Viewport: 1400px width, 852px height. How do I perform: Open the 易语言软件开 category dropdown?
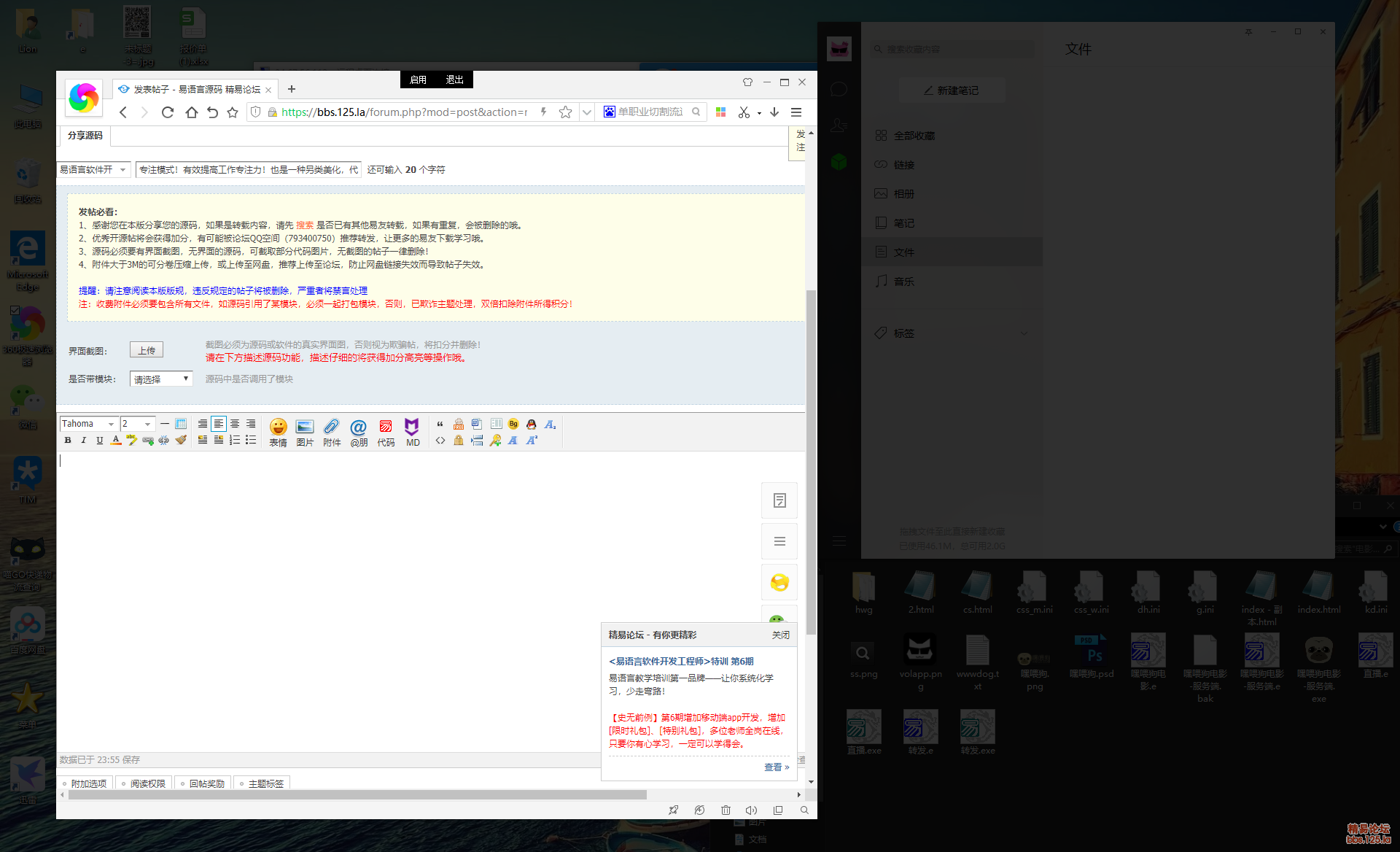pos(94,170)
